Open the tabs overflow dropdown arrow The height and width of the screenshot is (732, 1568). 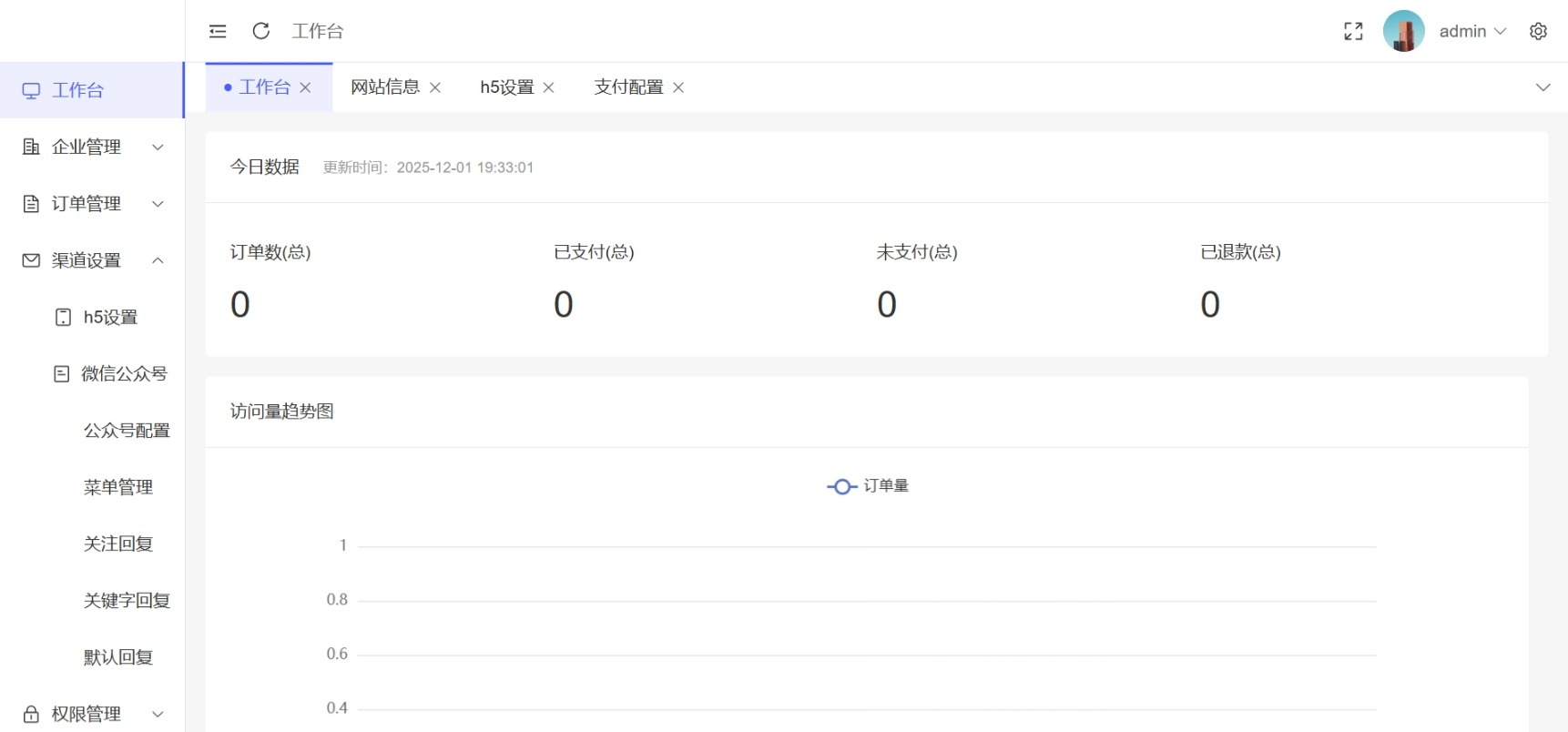[1543, 87]
